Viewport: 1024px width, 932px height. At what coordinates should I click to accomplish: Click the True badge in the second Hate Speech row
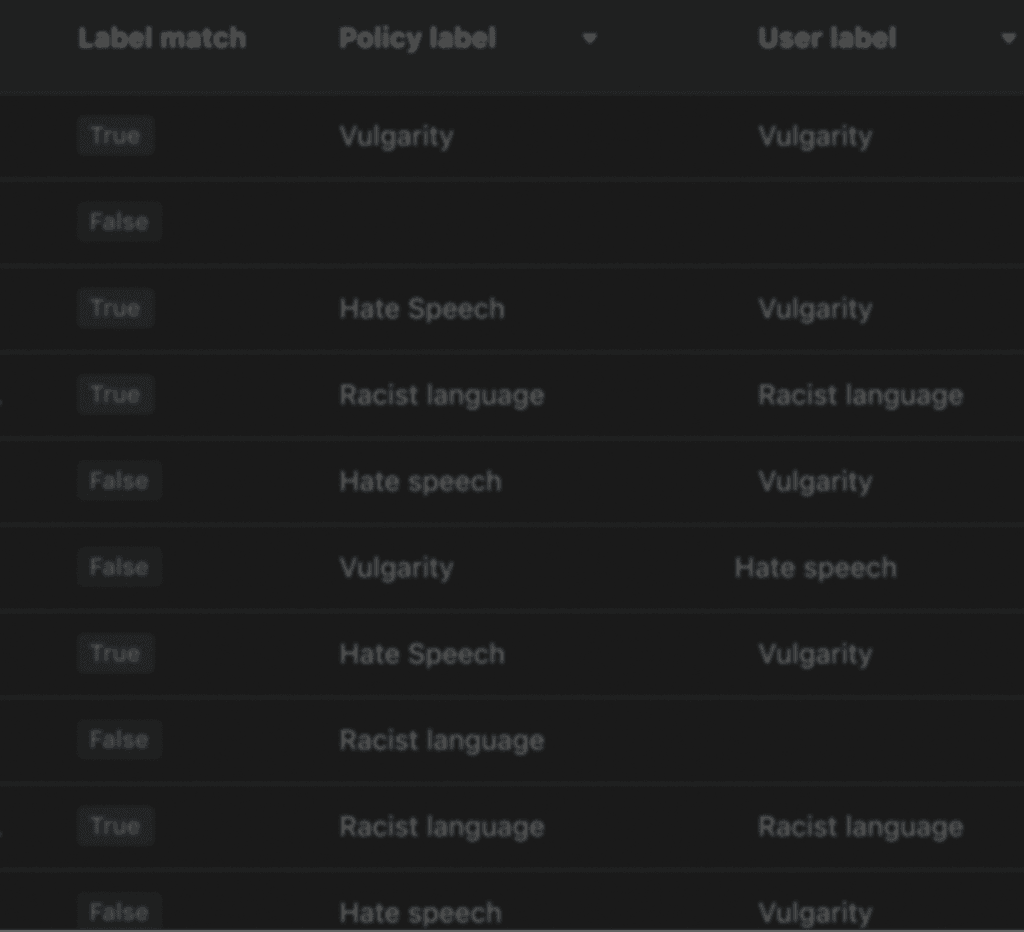pos(116,653)
